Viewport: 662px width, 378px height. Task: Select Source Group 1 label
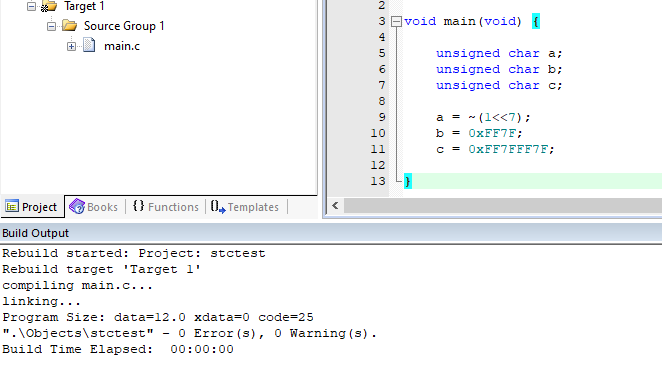(124, 26)
